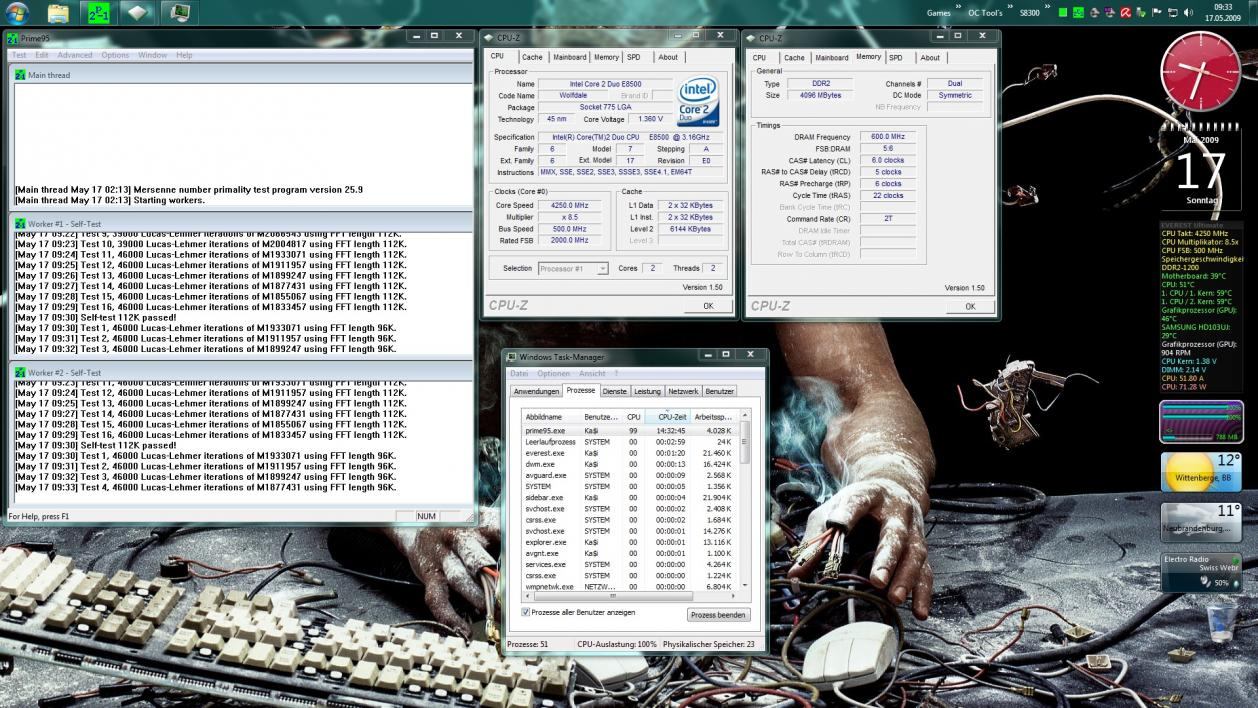This screenshot has width=1258, height=708.
Task: Click the Worker #1 window icon
Action: [x=21, y=224]
